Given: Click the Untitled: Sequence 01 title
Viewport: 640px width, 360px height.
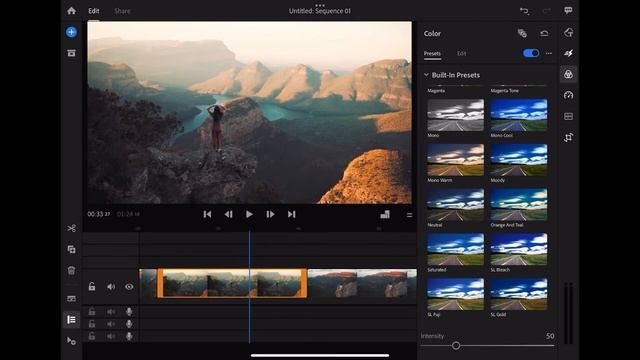Looking at the screenshot, I should 320,11.
